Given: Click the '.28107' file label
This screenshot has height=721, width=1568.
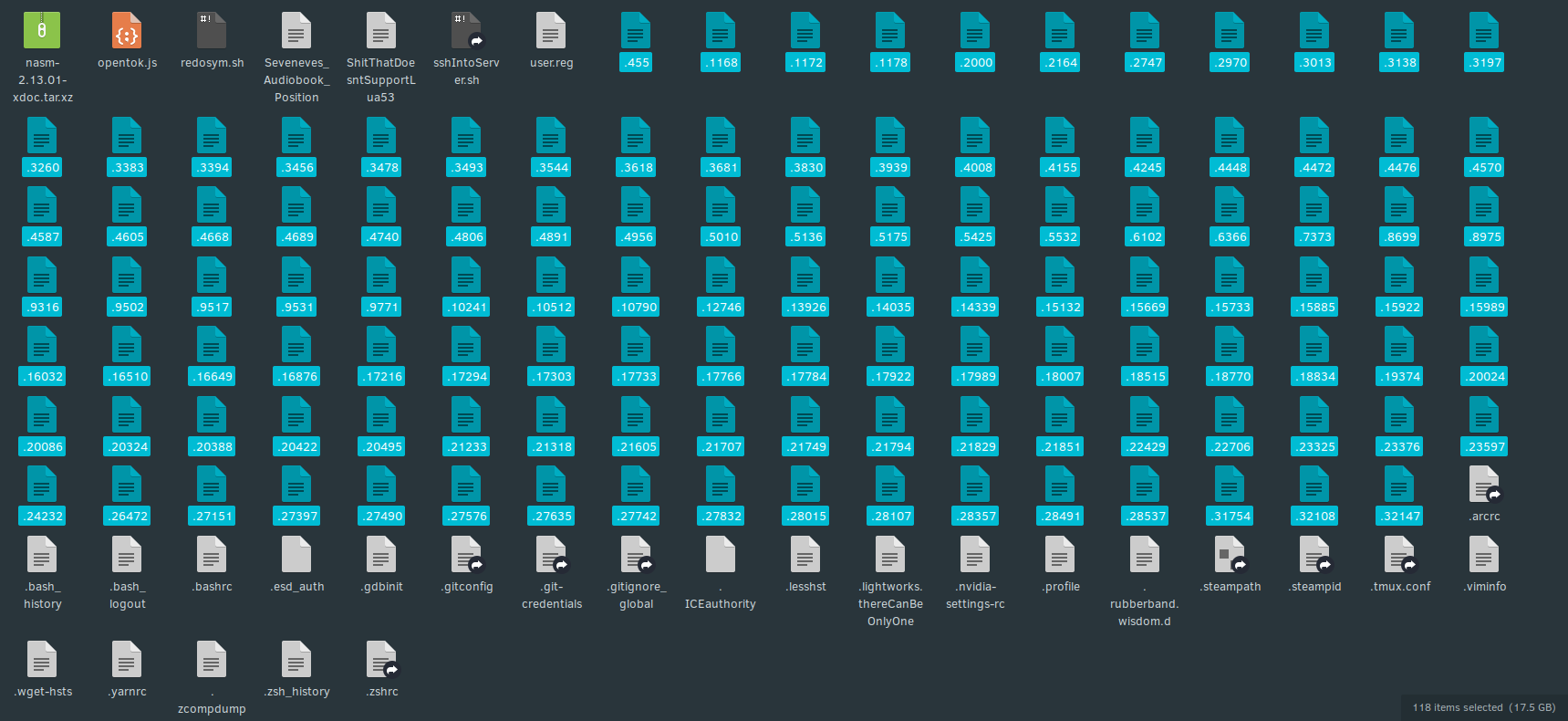Looking at the screenshot, I should coord(890,517).
